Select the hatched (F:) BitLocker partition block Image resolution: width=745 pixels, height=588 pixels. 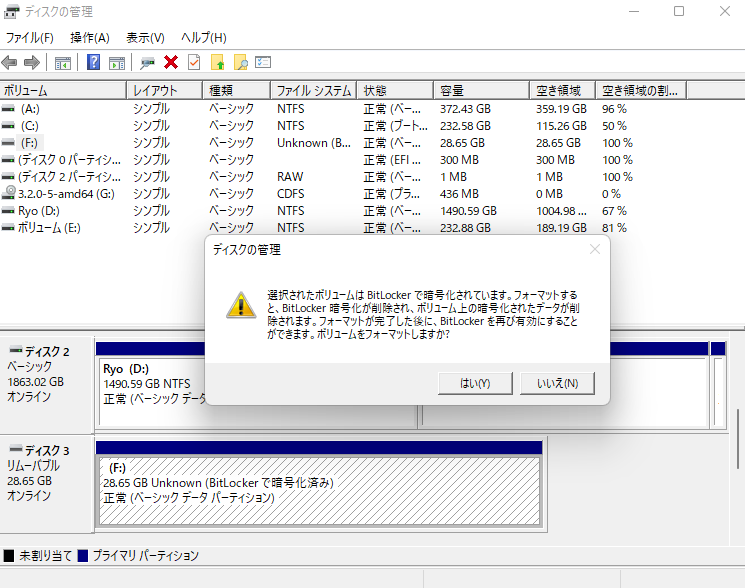(x=319, y=491)
